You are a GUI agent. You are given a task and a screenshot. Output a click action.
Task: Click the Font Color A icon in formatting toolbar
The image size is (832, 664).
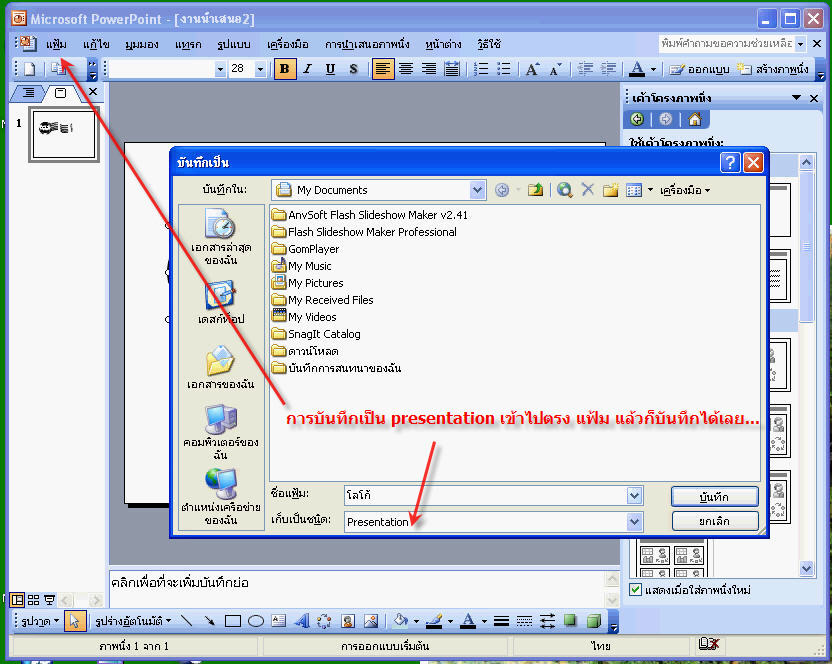point(637,69)
